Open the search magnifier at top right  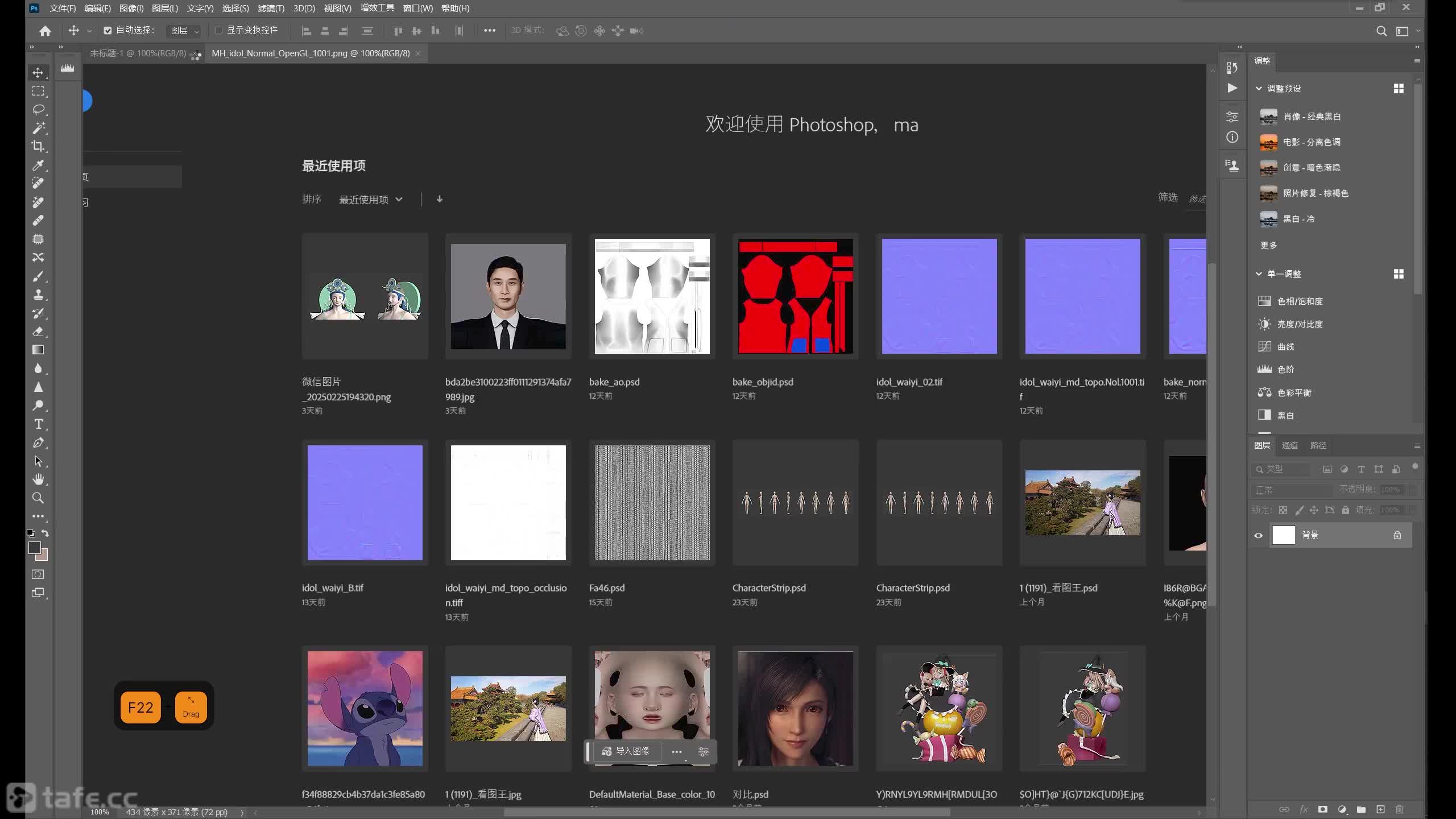(x=1381, y=31)
